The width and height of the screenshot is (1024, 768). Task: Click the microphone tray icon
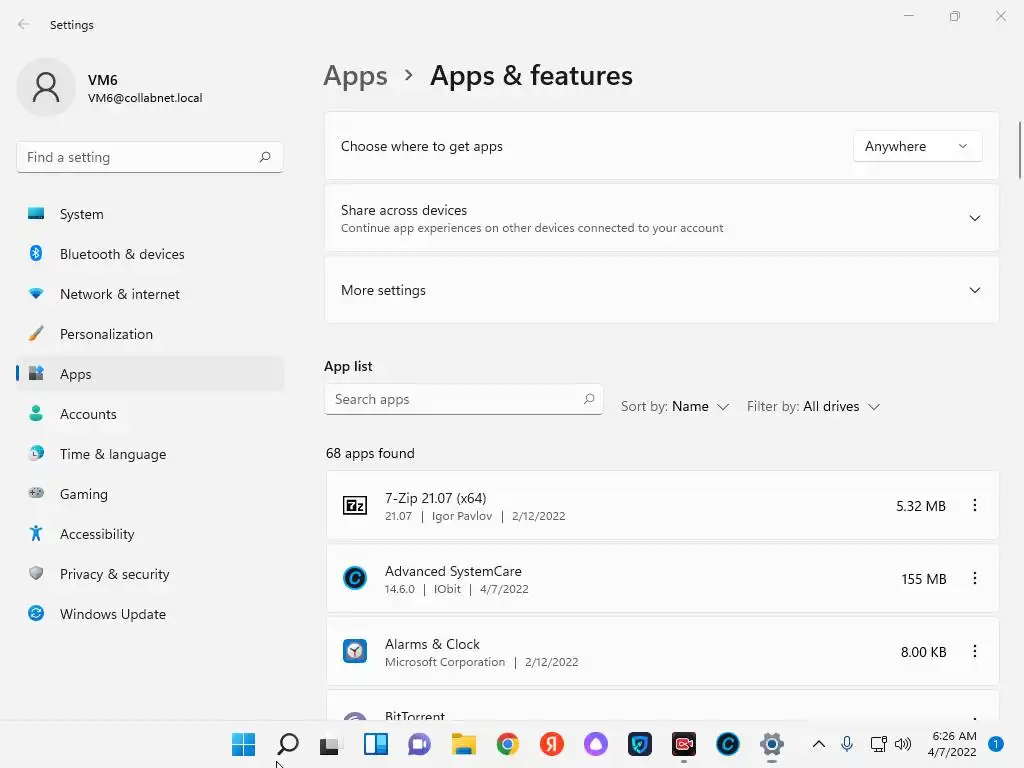[x=847, y=744]
